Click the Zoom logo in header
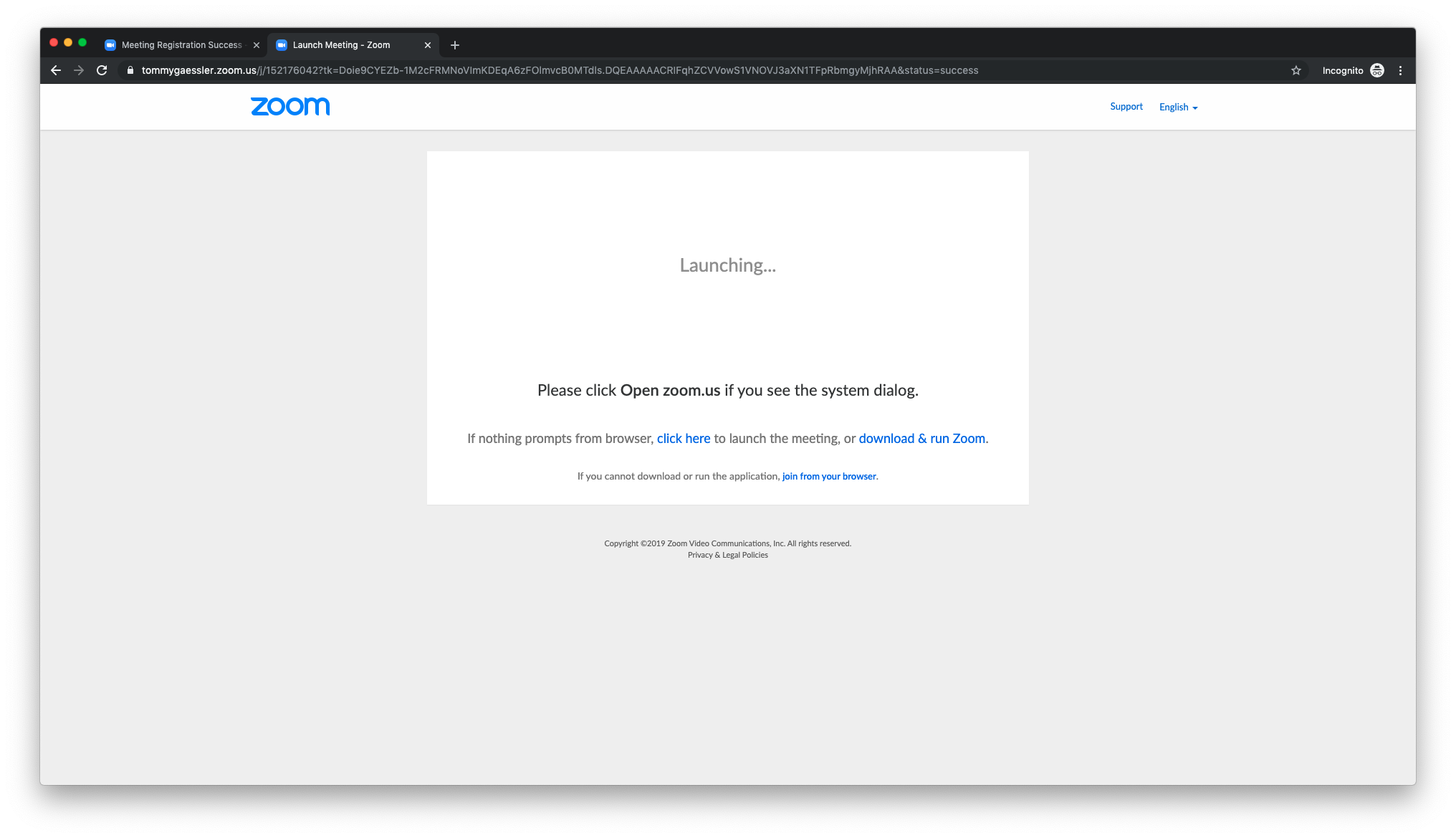 coord(290,106)
